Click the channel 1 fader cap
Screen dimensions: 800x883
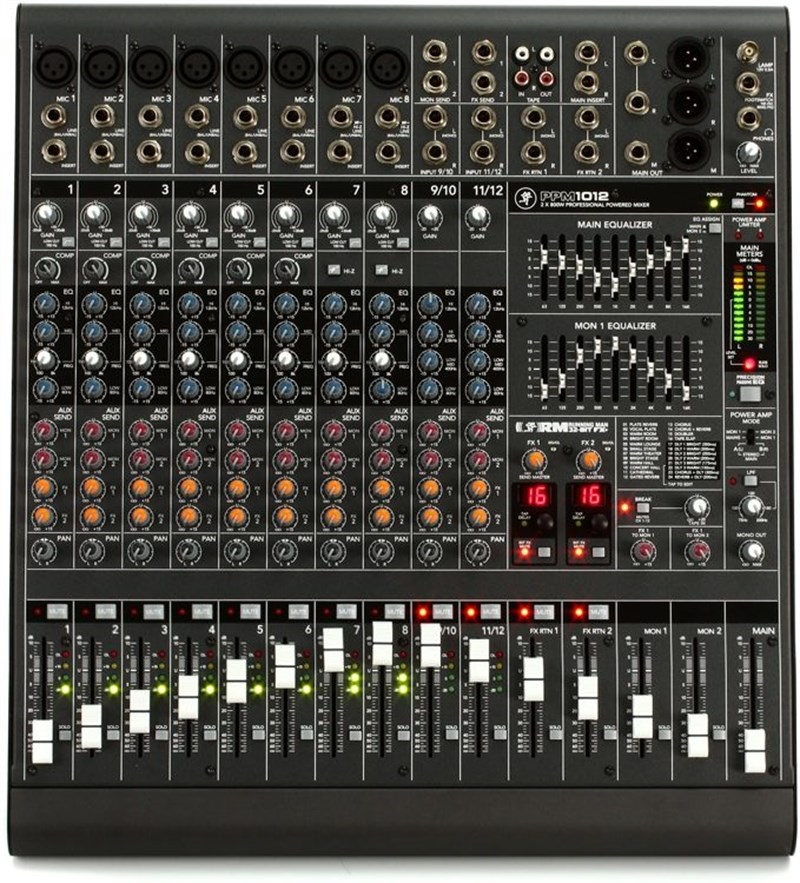[42, 741]
